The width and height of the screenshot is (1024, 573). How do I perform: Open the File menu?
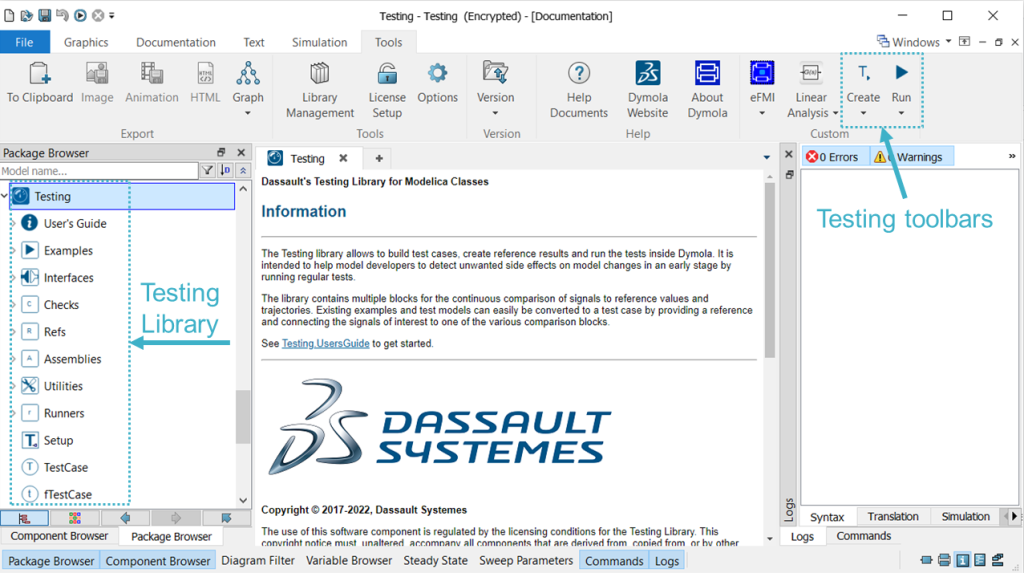pos(25,42)
